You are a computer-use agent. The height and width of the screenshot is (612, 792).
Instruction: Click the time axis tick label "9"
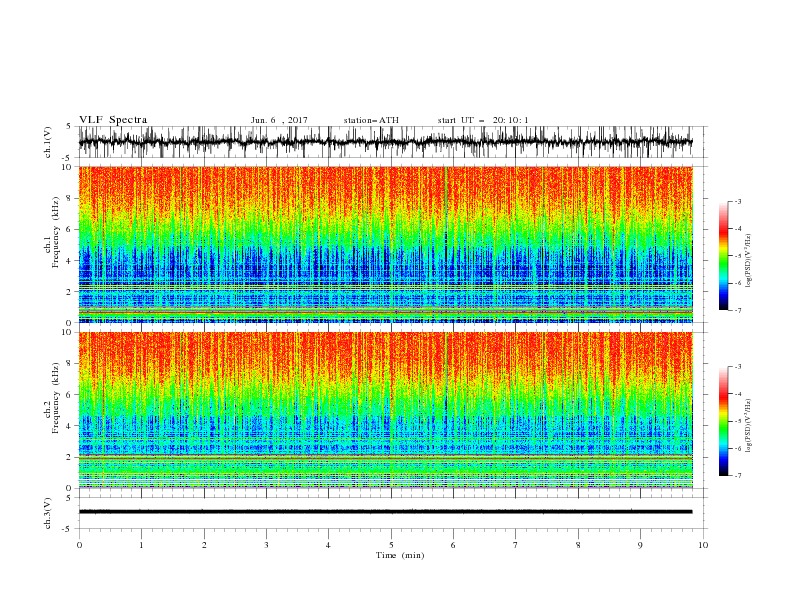pos(640,545)
